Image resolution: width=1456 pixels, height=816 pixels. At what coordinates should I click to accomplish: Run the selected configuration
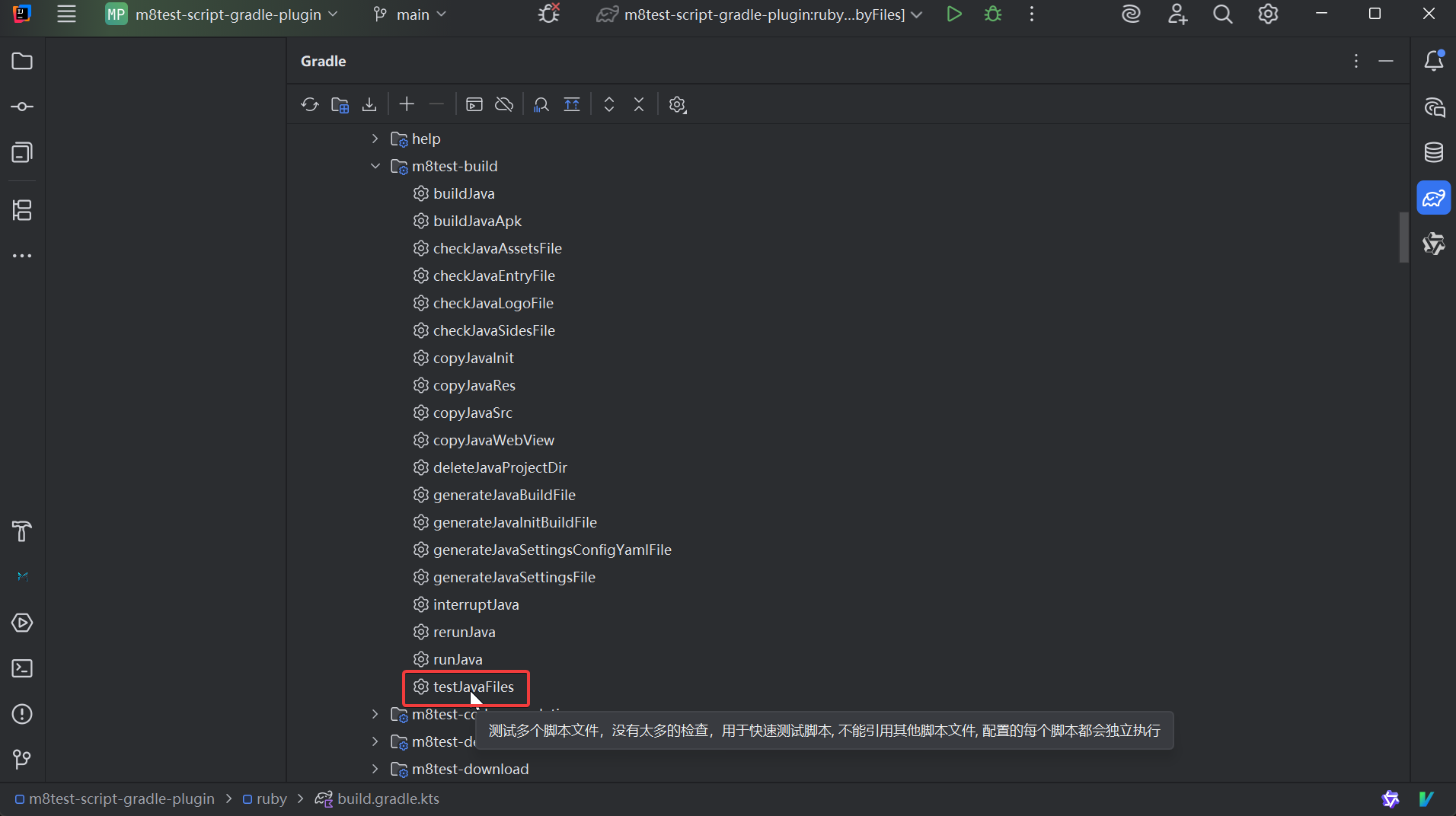click(x=953, y=14)
